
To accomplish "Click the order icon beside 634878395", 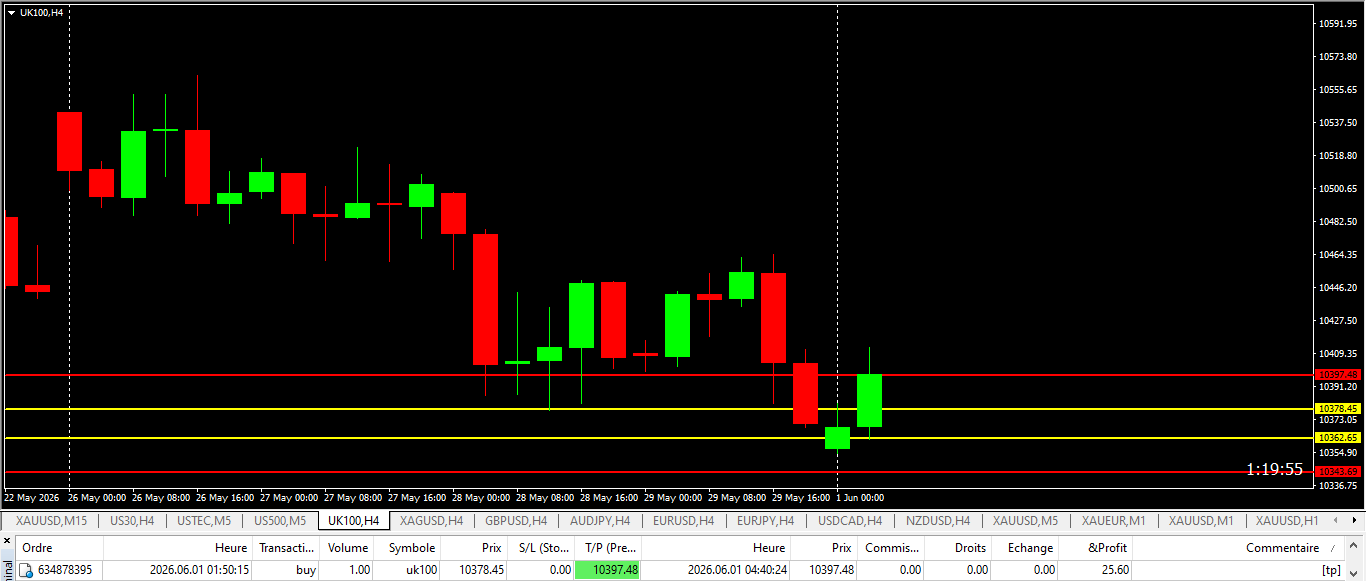I will pos(27,570).
